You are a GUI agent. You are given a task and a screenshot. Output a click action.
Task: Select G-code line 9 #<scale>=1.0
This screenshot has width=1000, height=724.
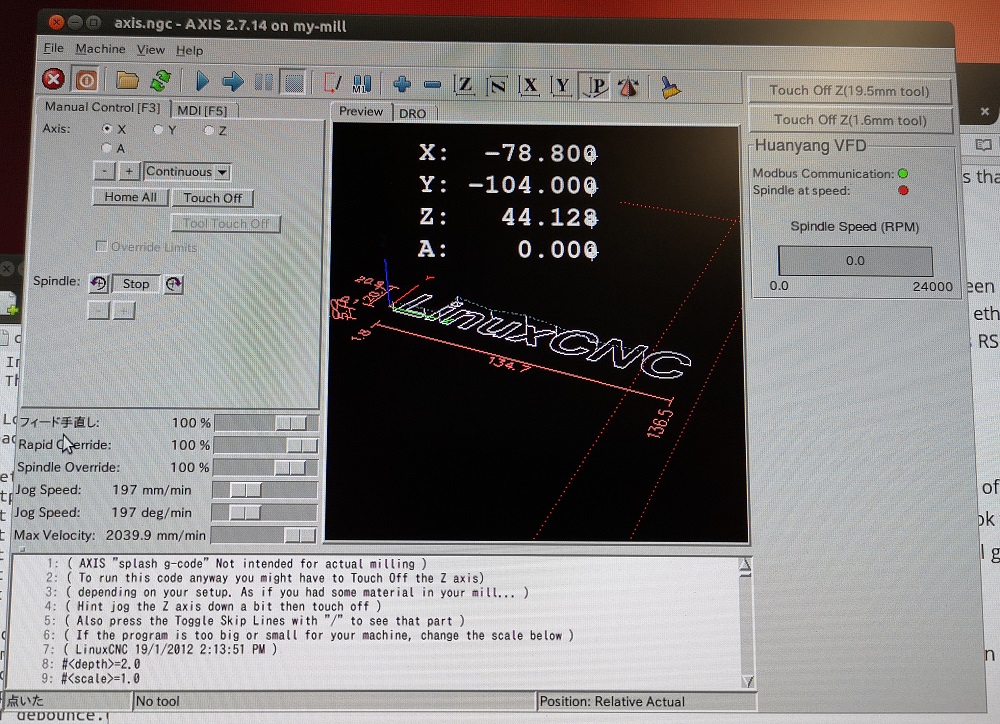[100, 678]
